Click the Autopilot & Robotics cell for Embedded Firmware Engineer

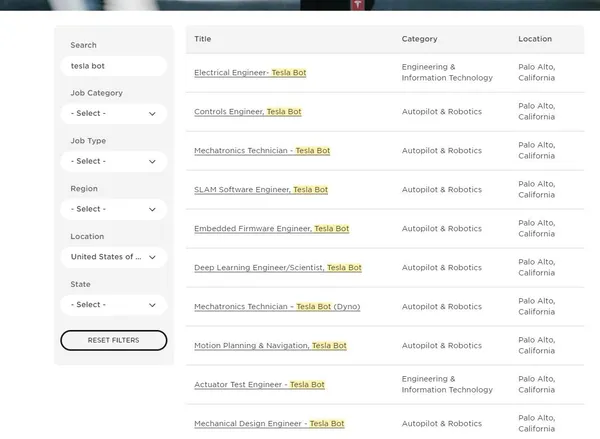pyautogui.click(x=442, y=229)
